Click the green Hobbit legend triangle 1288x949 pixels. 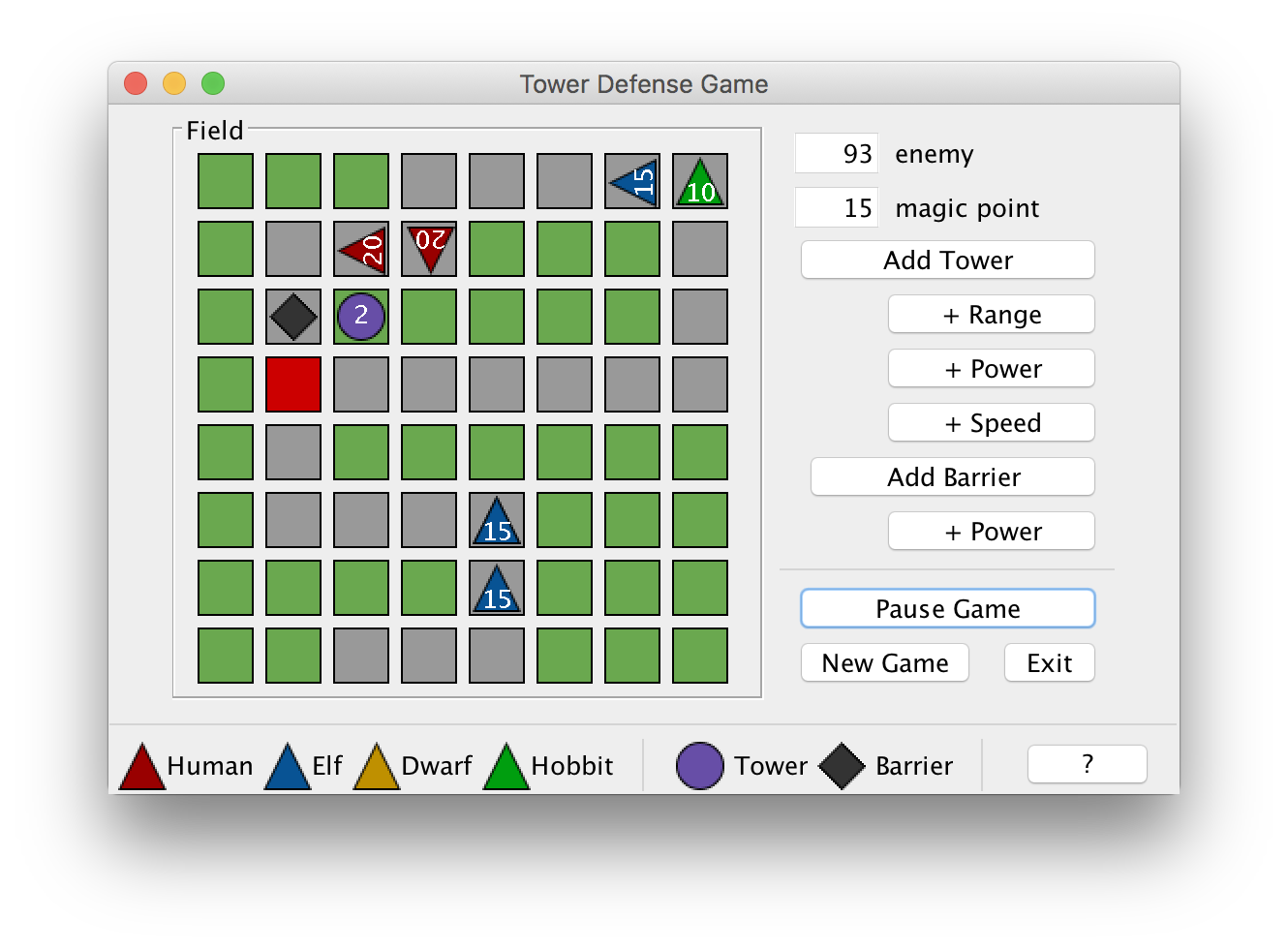point(506,766)
